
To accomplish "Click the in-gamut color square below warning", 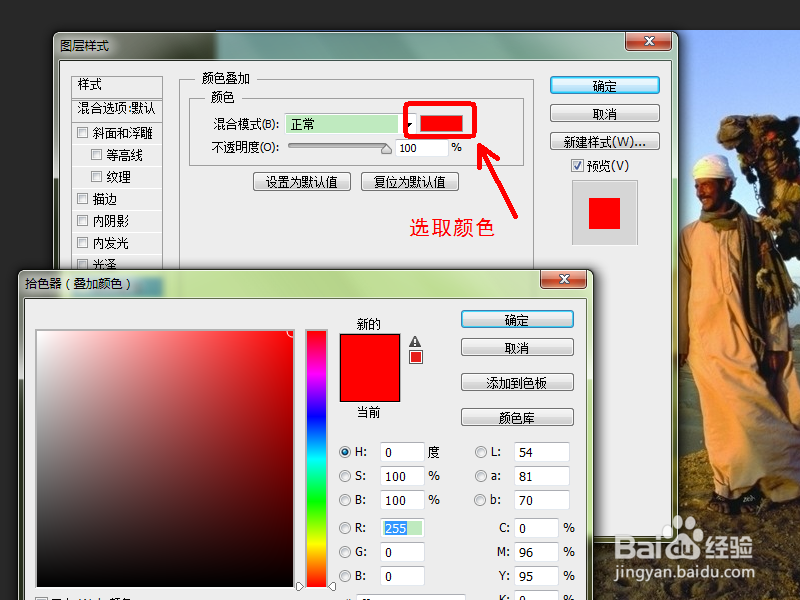I will [416, 357].
